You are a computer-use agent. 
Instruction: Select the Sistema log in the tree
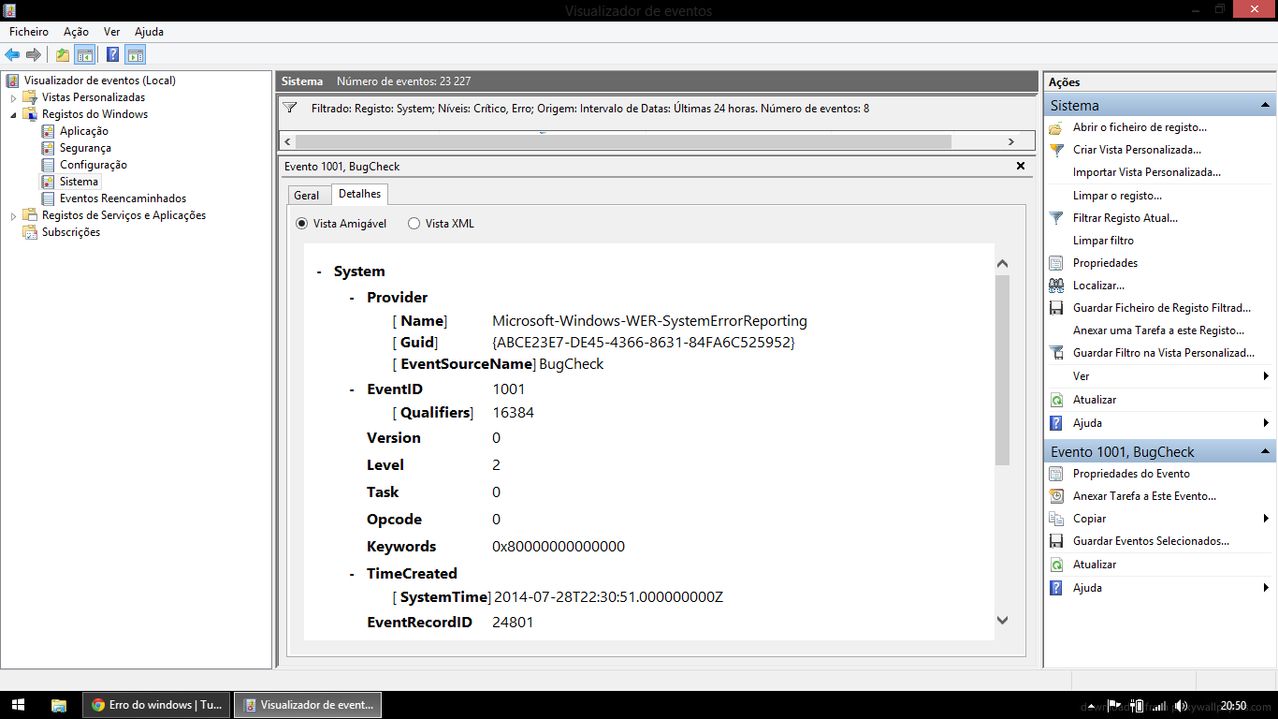coord(79,182)
